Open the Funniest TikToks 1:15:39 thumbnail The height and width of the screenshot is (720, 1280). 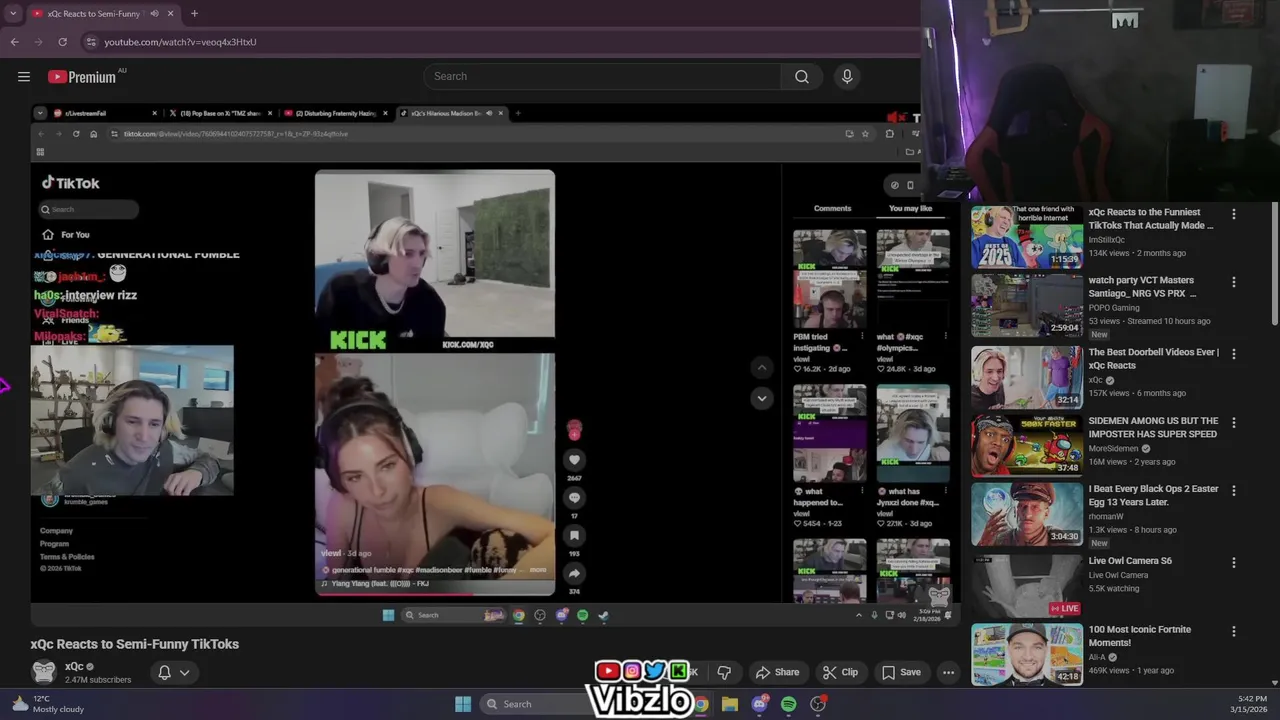[x=1027, y=237]
